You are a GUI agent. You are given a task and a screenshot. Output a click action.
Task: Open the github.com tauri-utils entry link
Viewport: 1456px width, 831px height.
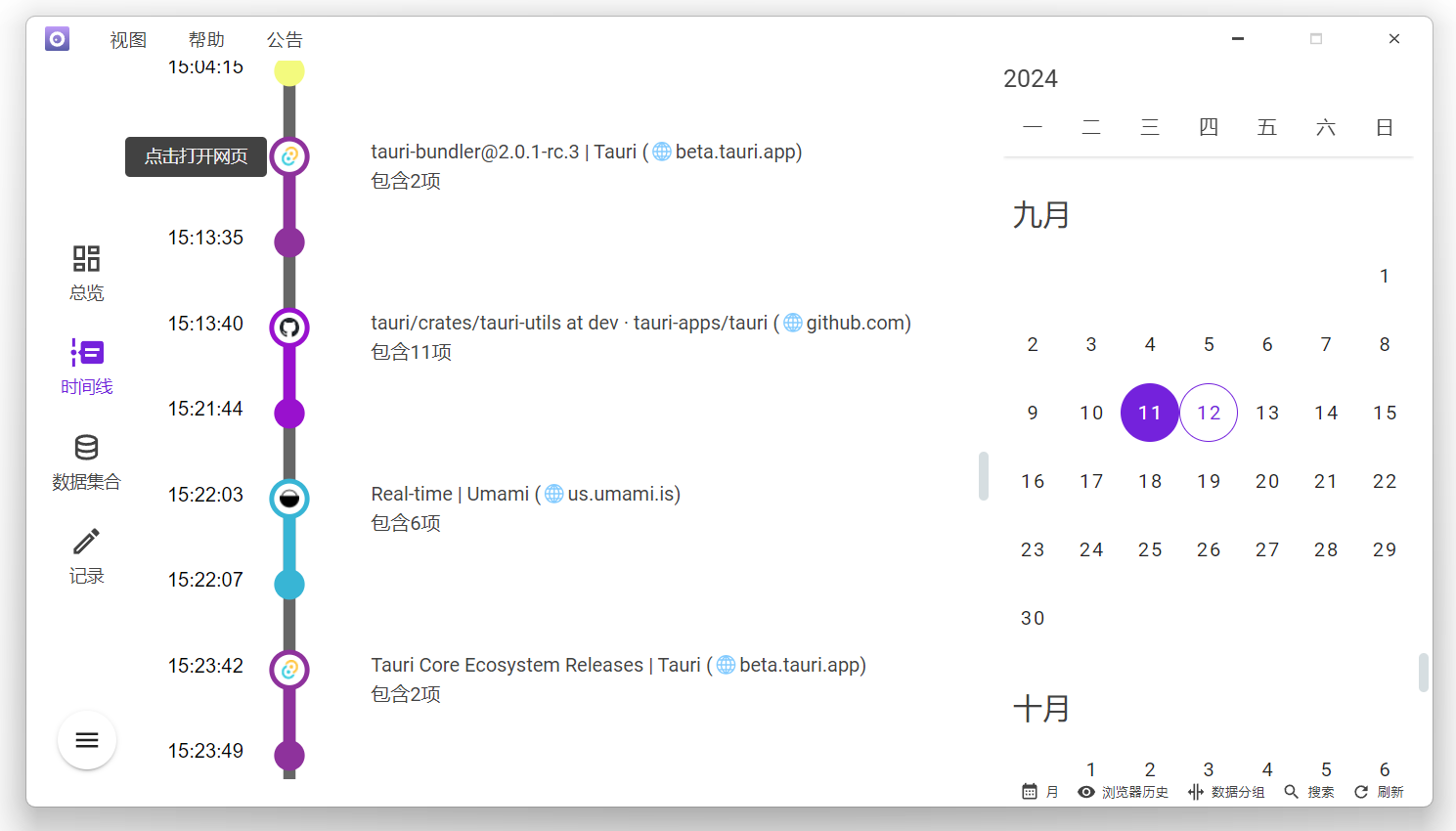pyautogui.click(x=640, y=323)
